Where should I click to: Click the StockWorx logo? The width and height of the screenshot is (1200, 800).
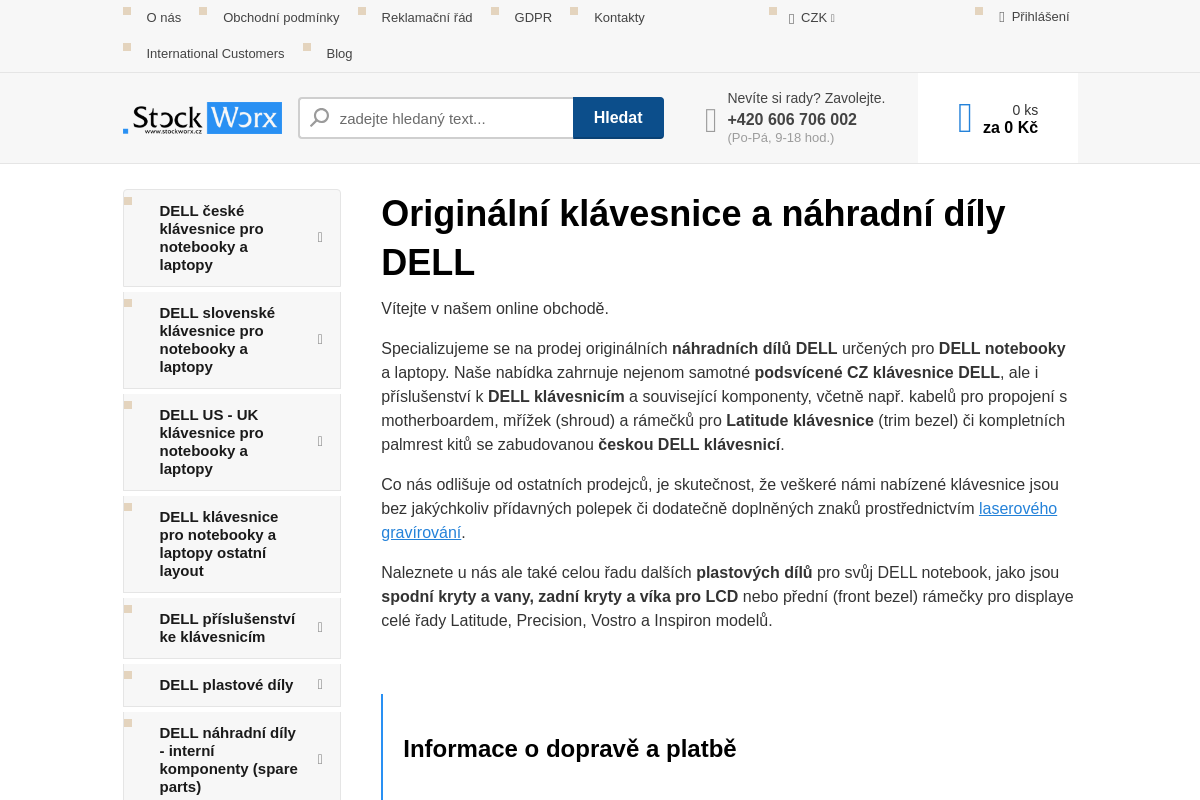tap(202, 118)
